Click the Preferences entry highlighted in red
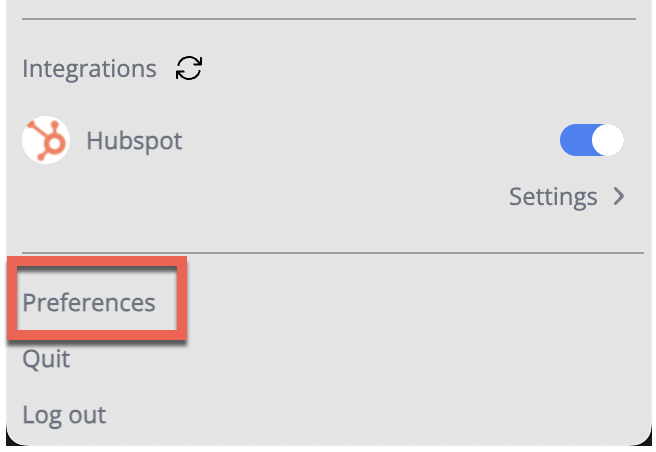Image resolution: width=656 pixels, height=452 pixels. 89,302
